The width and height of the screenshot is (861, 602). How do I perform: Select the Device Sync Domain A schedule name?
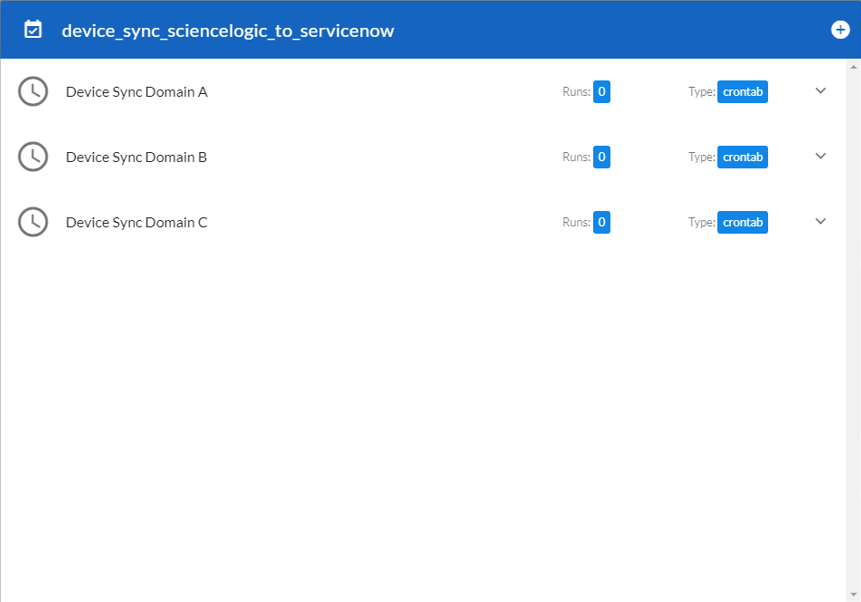136,92
